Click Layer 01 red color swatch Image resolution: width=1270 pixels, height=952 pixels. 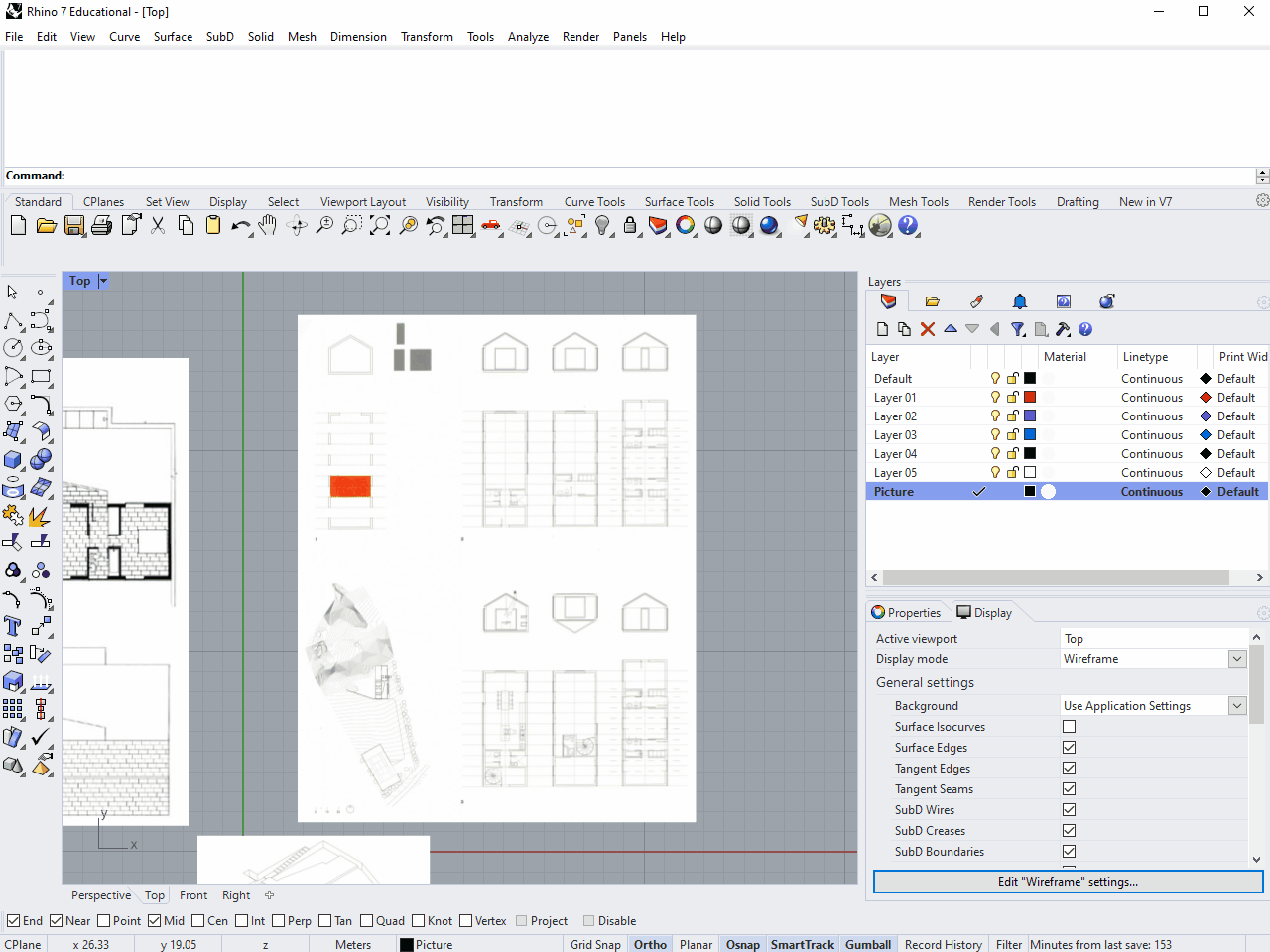point(1030,398)
